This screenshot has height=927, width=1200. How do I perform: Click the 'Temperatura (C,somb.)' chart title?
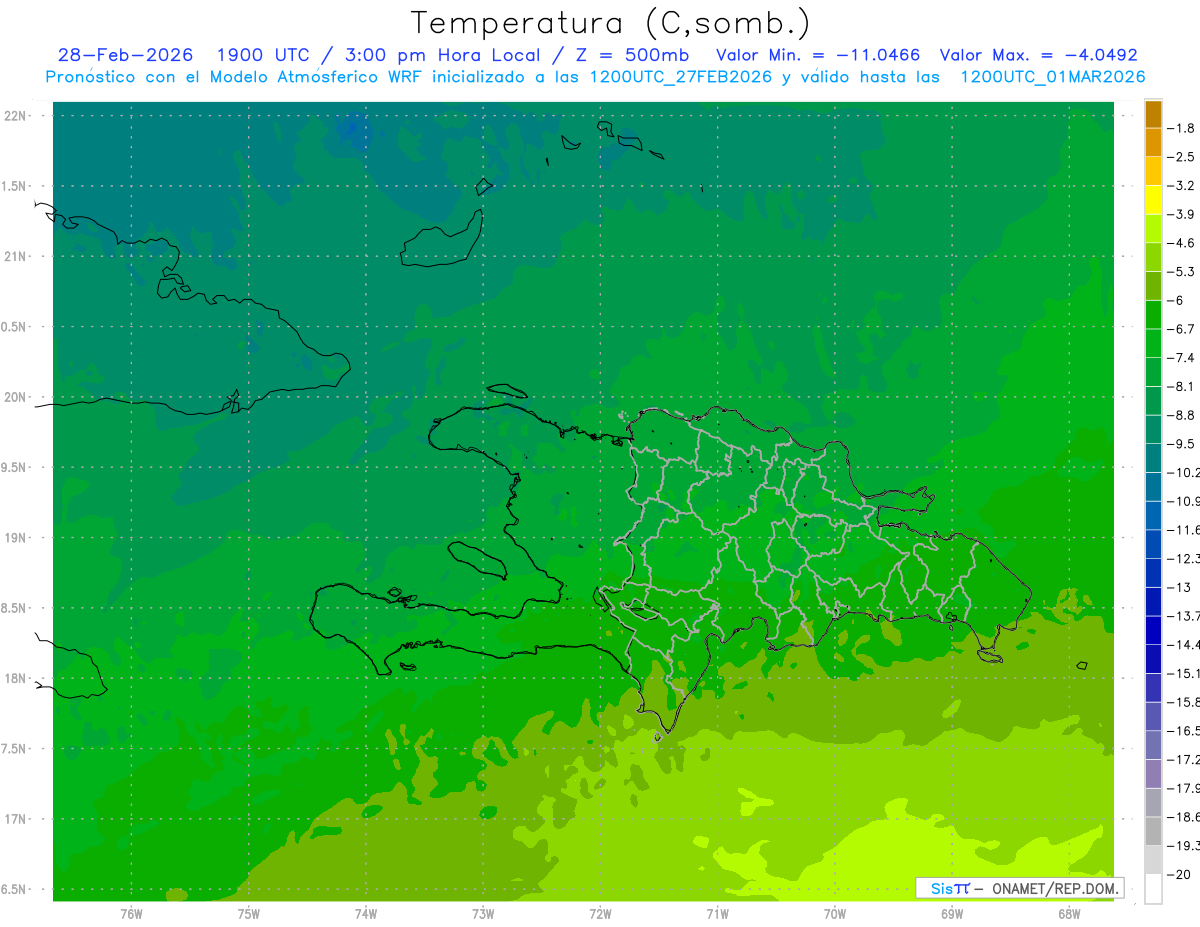click(610, 23)
